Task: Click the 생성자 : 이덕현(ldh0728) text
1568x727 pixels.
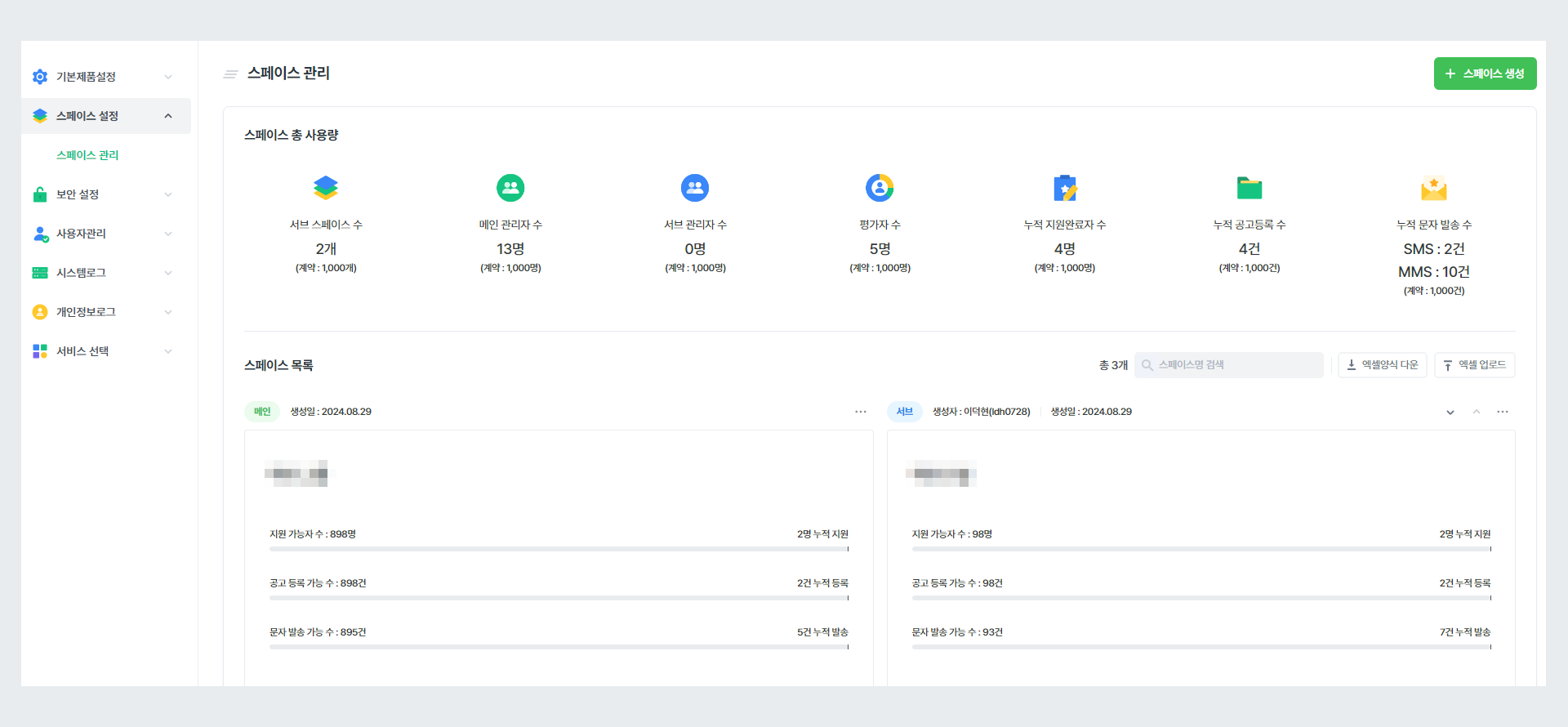Action: point(982,412)
